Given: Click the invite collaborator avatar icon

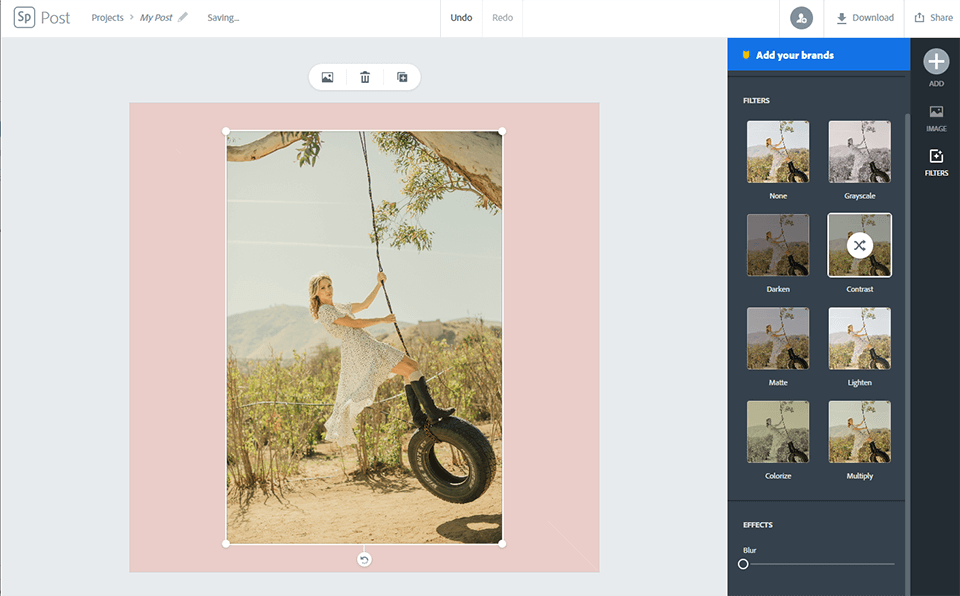Looking at the screenshot, I should (801, 18).
